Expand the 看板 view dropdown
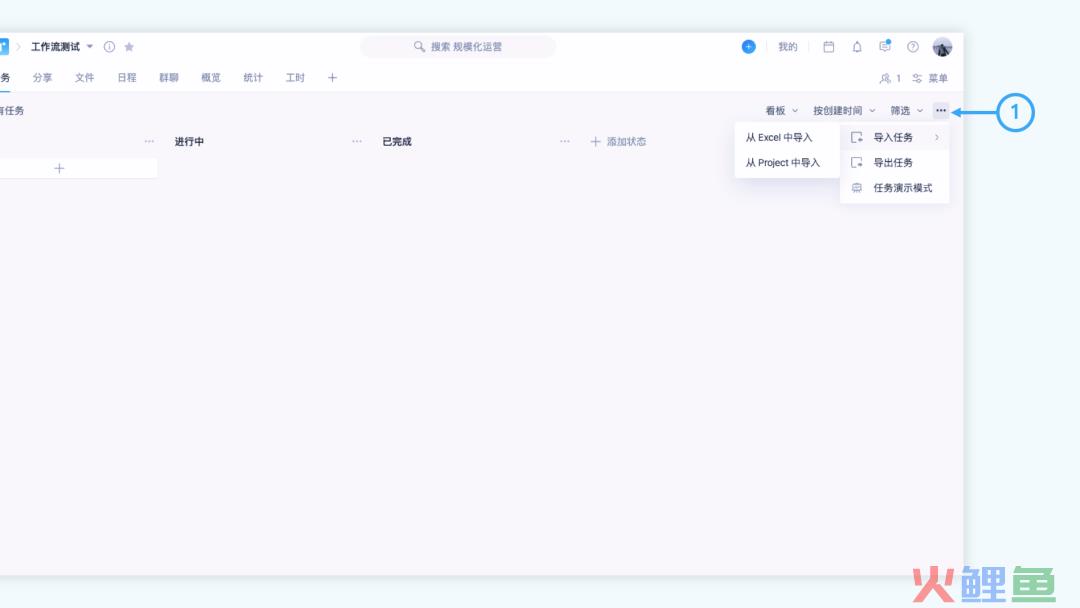1080x608 pixels. [782, 111]
